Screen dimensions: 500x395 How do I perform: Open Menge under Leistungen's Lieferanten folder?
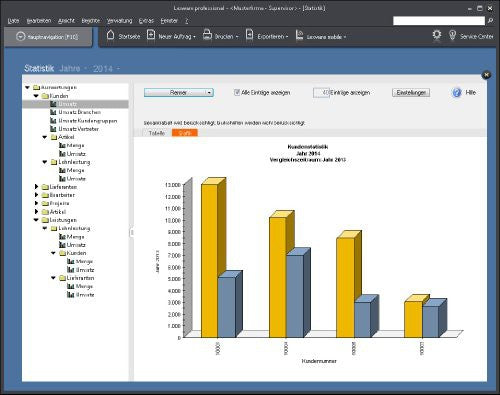[80, 286]
